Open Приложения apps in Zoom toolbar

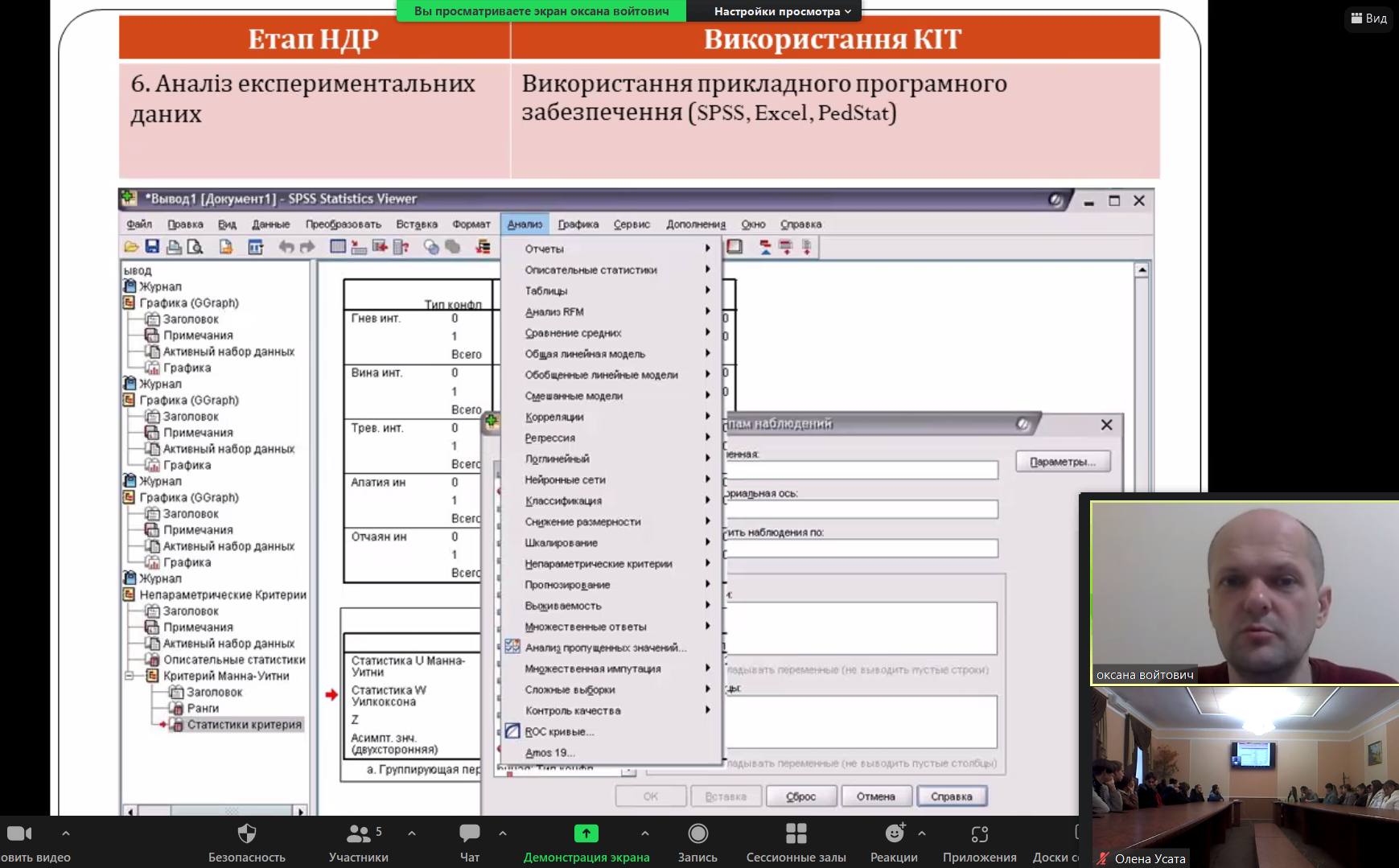pos(980,842)
